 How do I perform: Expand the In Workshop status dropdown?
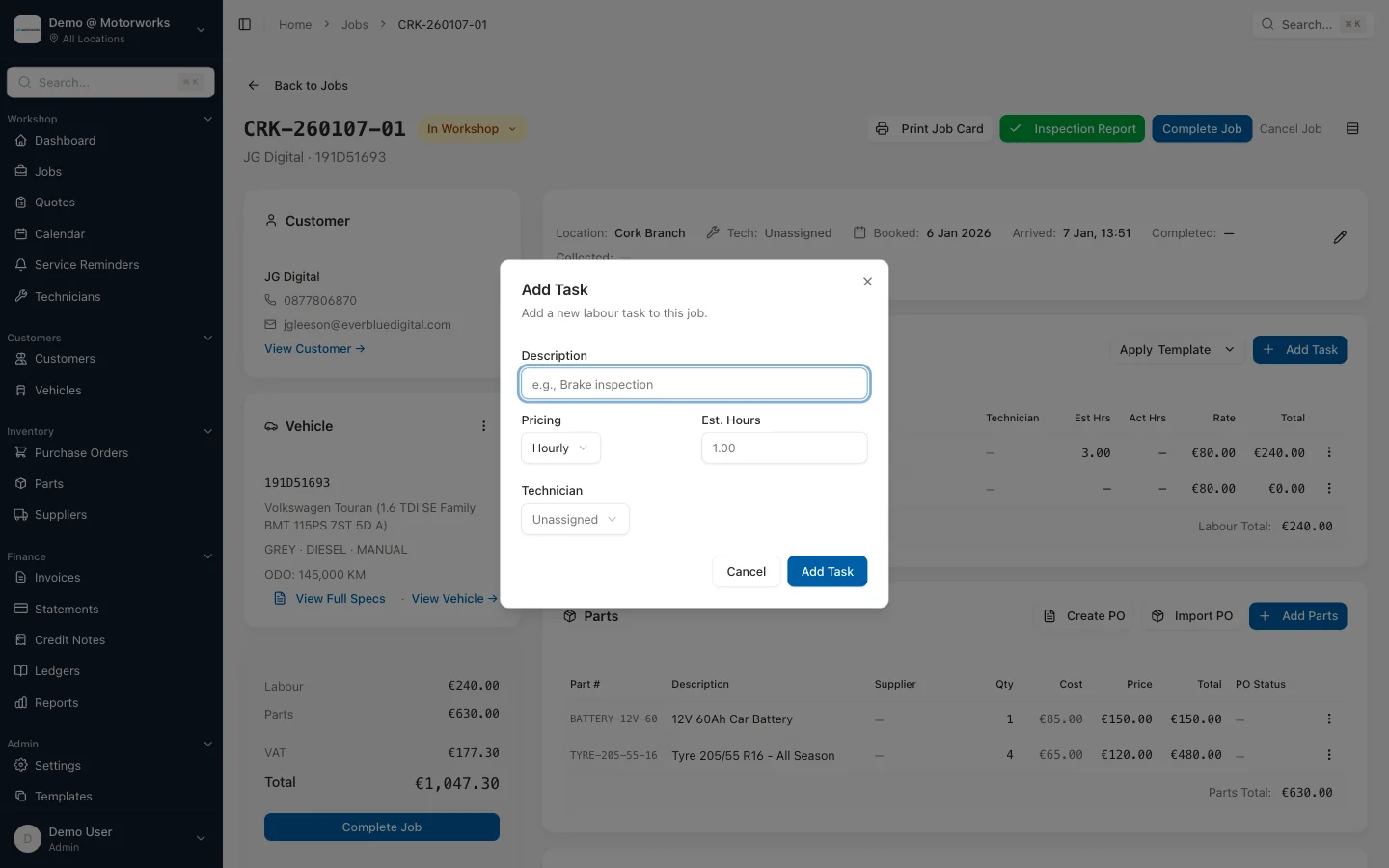pyautogui.click(x=472, y=128)
